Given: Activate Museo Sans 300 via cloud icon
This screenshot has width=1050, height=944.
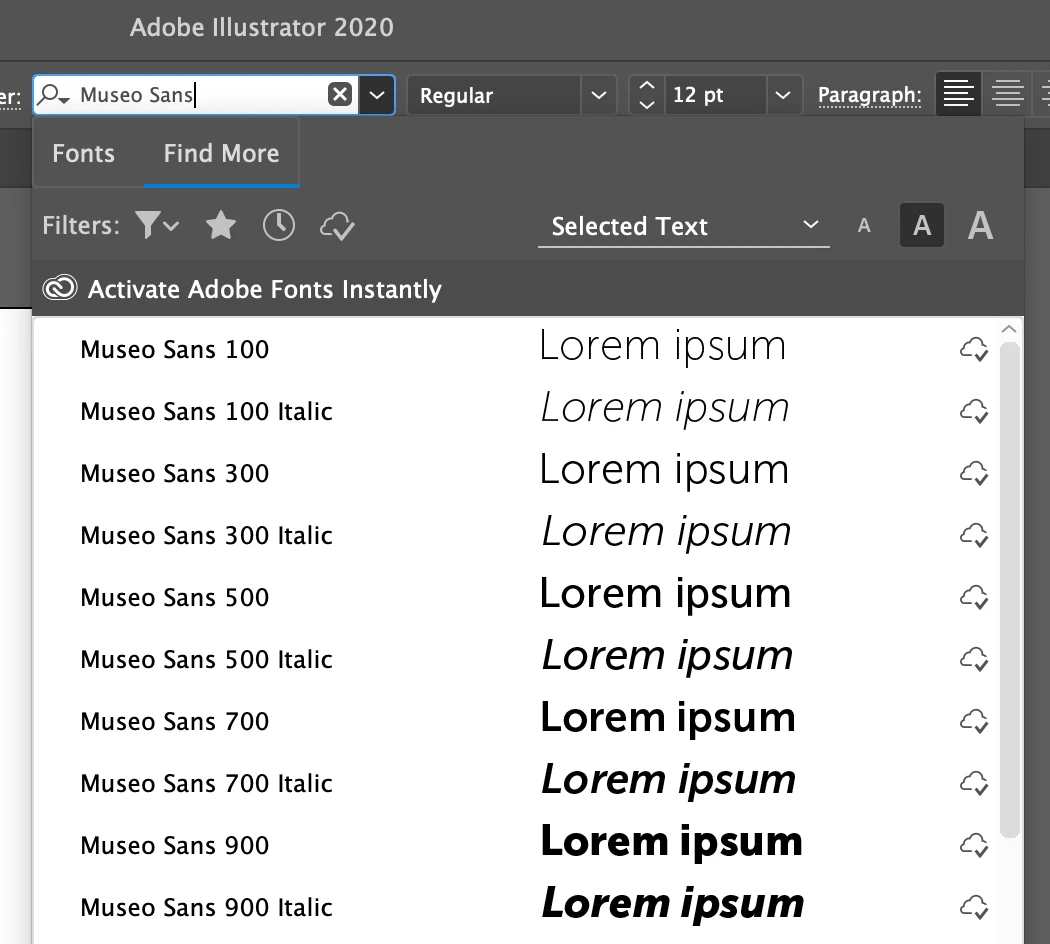Looking at the screenshot, I should pos(974,473).
